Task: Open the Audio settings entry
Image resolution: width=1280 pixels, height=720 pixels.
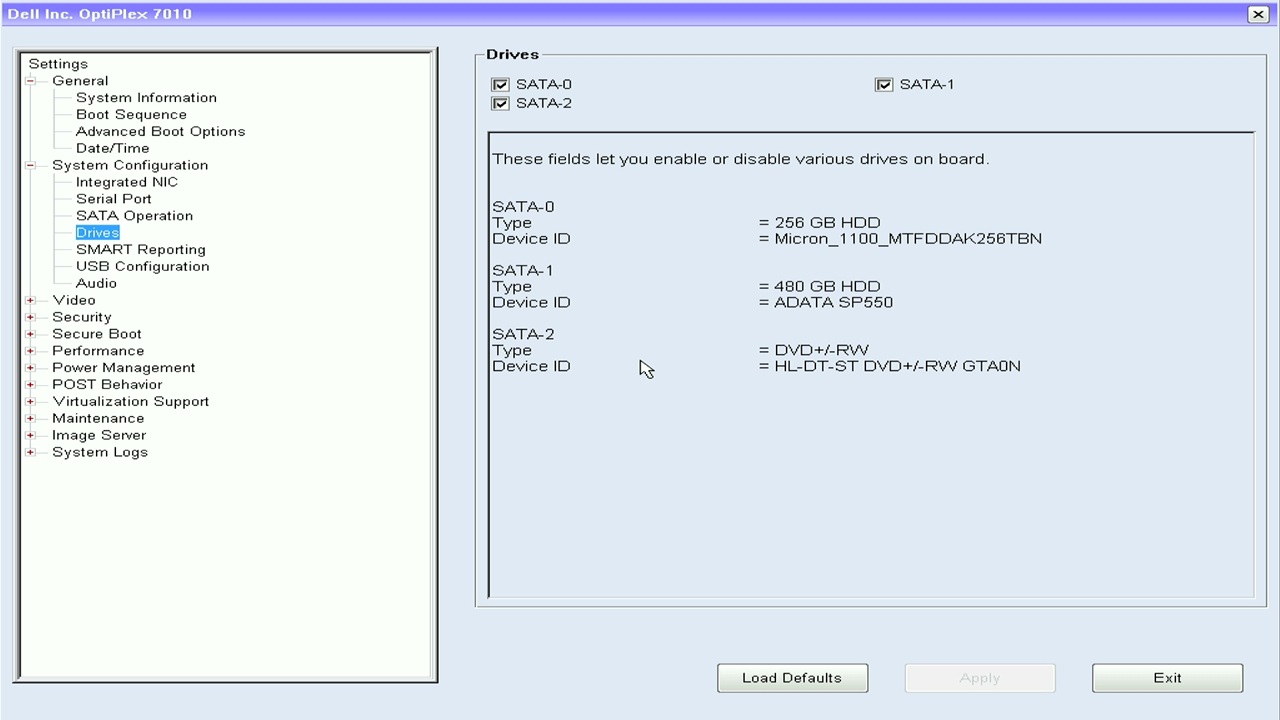Action: (x=96, y=284)
